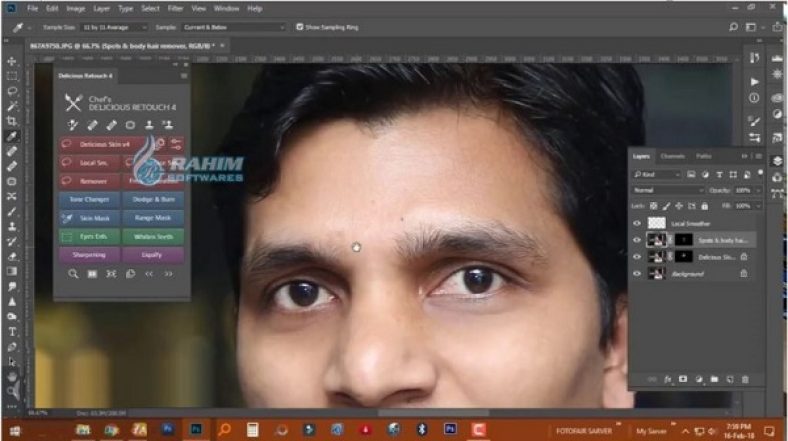Viewport: 788px width, 441px height.
Task: Click the delete layer trash icon
Action: (x=745, y=379)
